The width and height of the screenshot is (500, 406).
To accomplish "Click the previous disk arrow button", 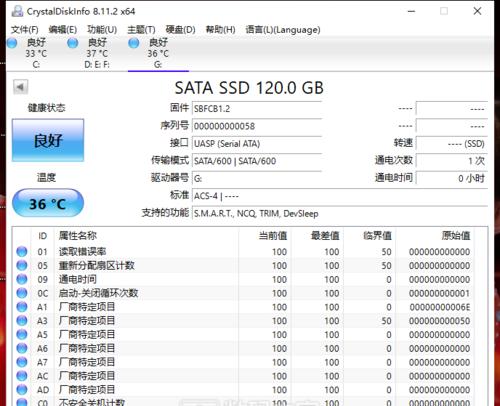I will click(x=20, y=87).
